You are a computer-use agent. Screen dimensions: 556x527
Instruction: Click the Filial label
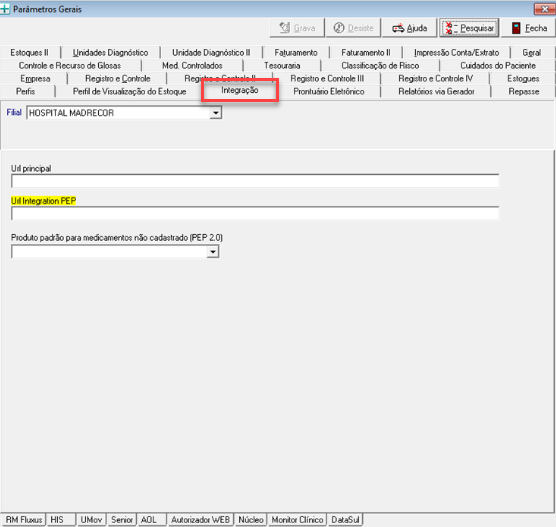click(x=14, y=112)
